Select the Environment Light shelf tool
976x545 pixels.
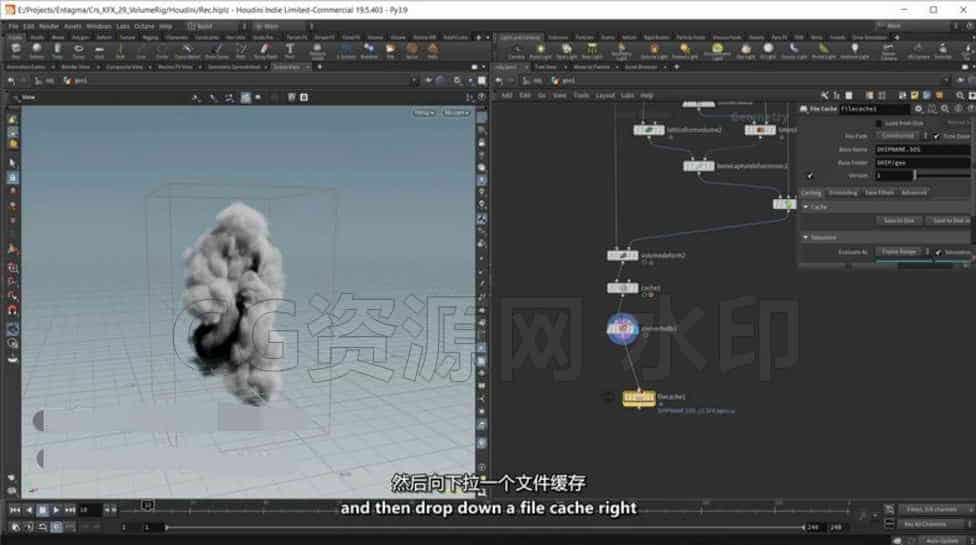(x=717, y=50)
